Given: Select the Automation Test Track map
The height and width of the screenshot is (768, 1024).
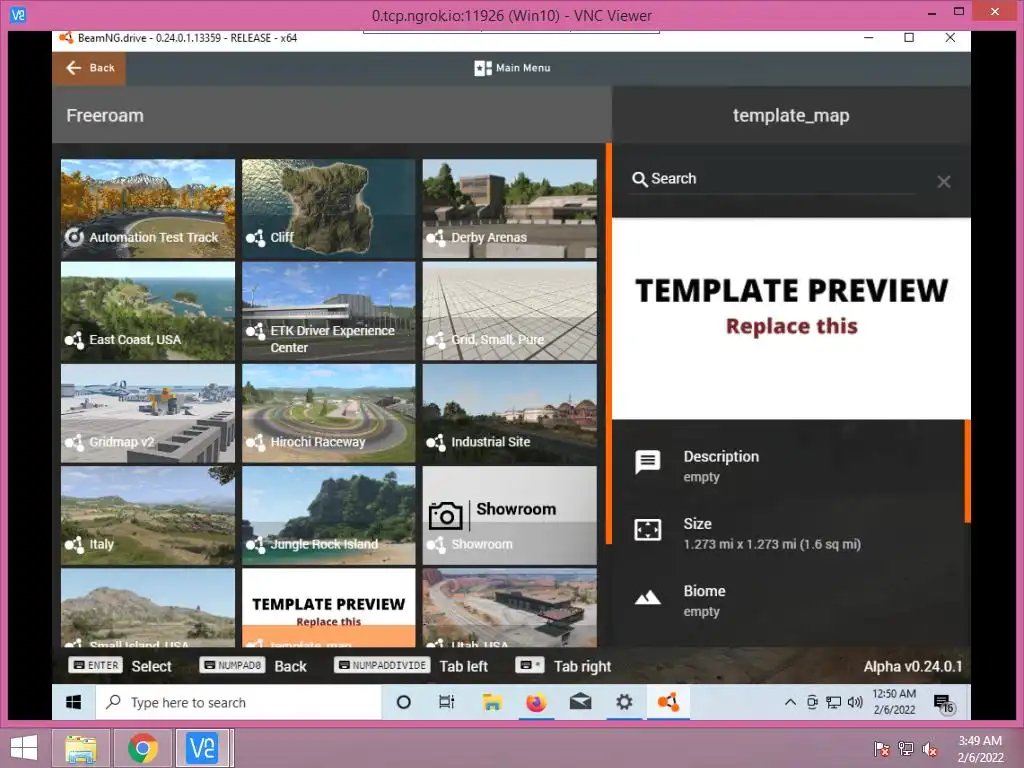Looking at the screenshot, I should [x=148, y=208].
